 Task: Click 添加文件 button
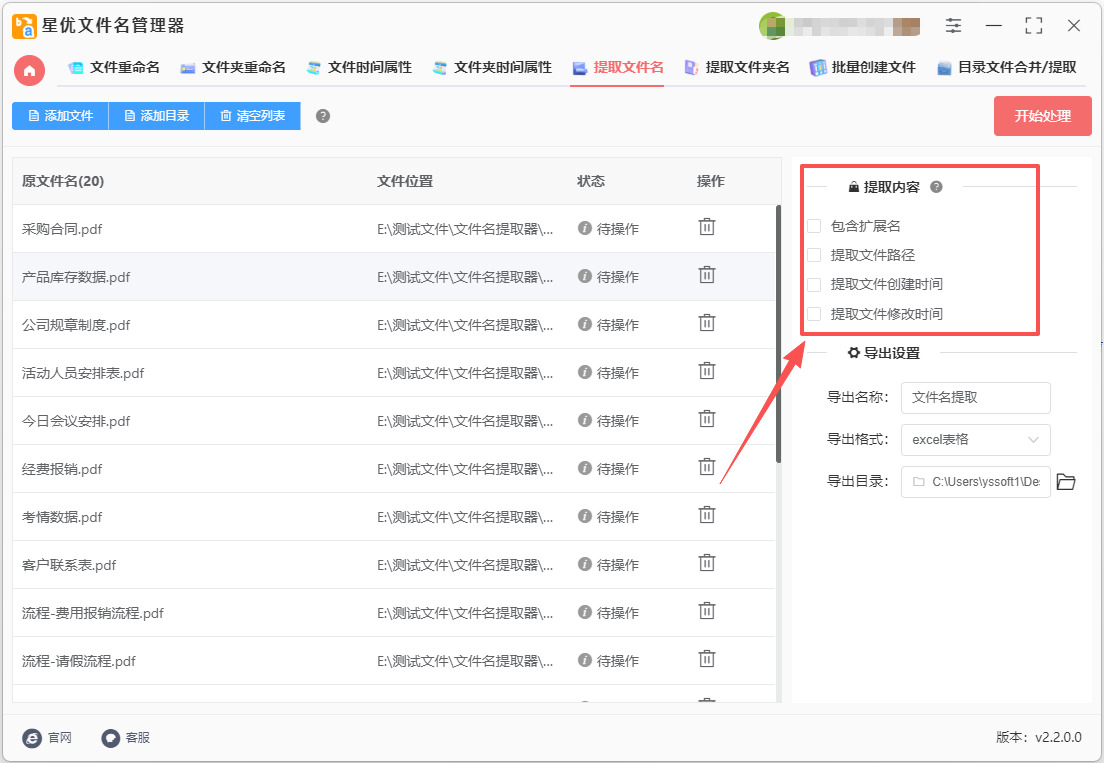click(61, 116)
